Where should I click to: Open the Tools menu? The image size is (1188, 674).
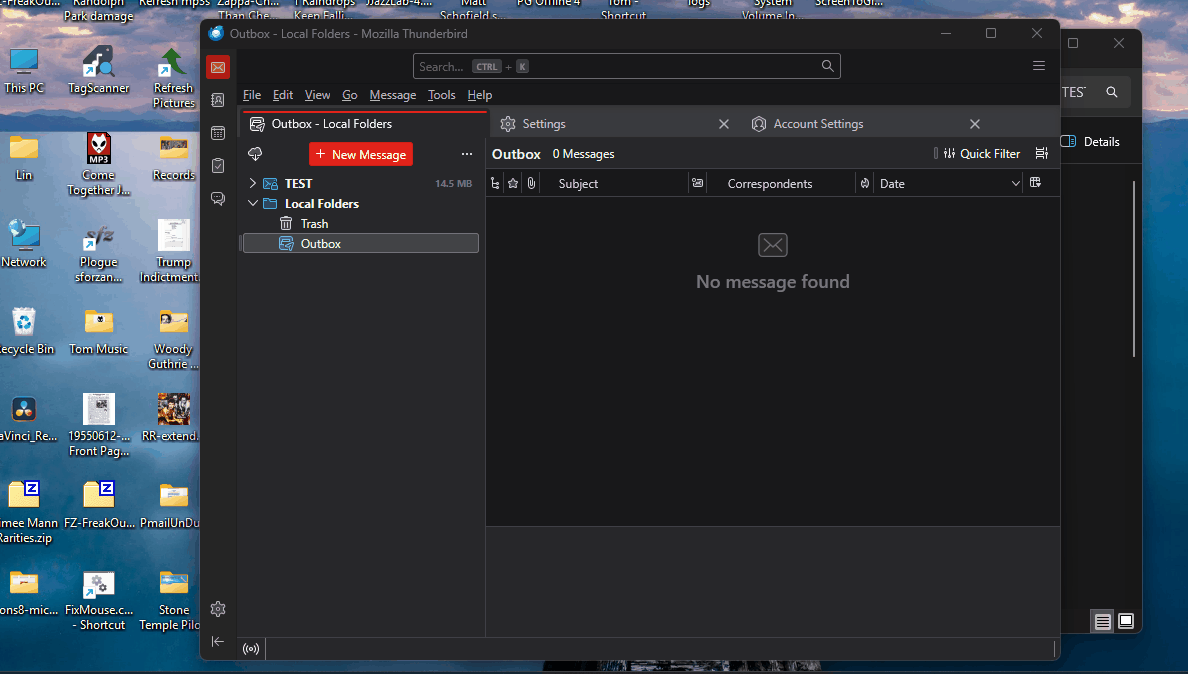click(x=441, y=95)
